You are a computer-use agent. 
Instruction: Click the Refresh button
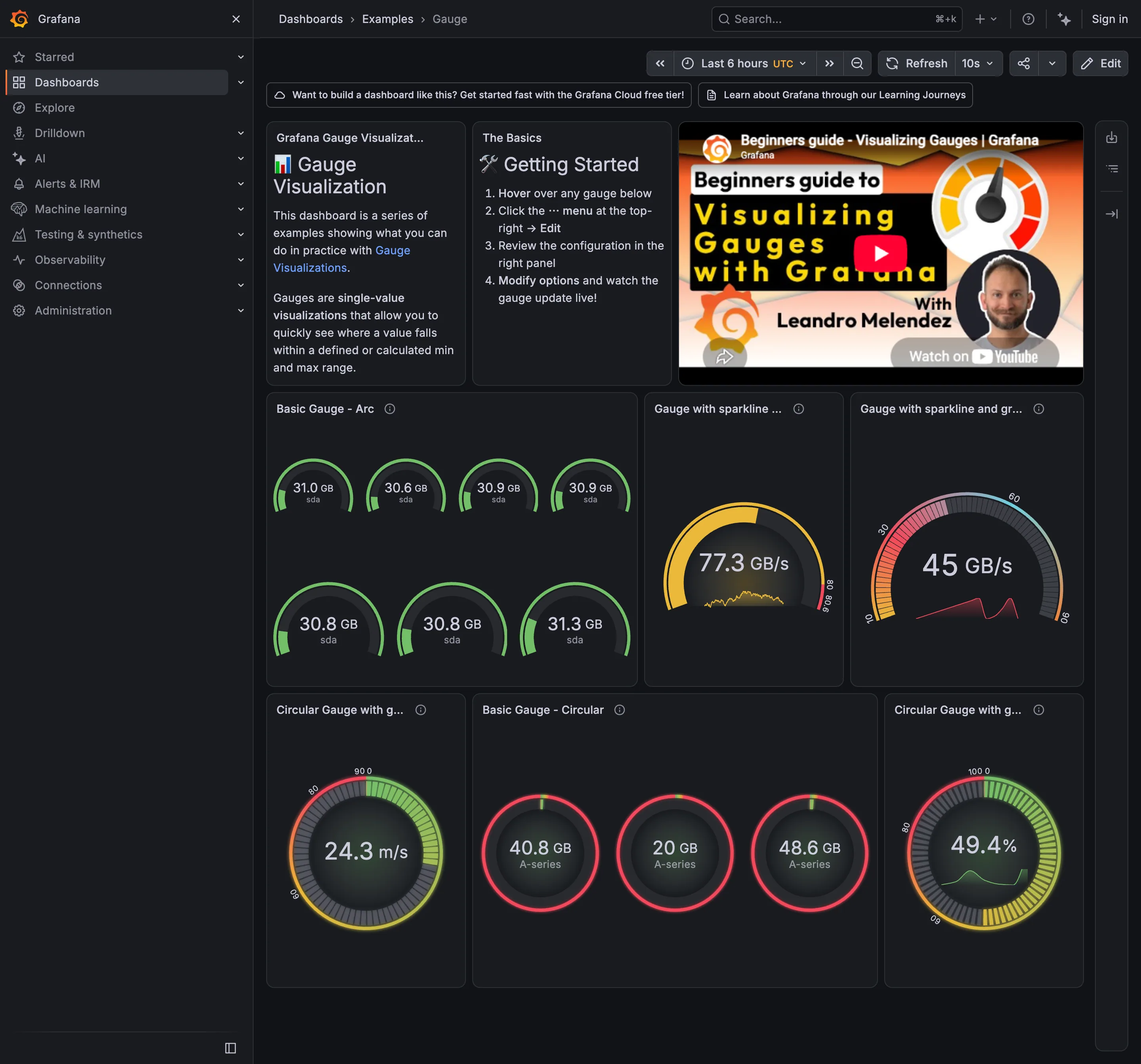coord(917,63)
